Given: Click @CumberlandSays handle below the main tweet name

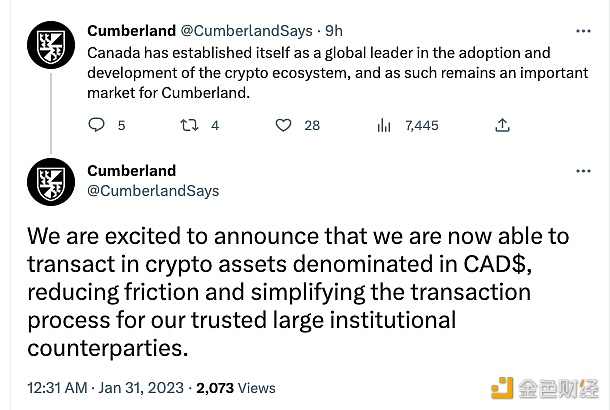Looking at the screenshot, I should 153,190.
